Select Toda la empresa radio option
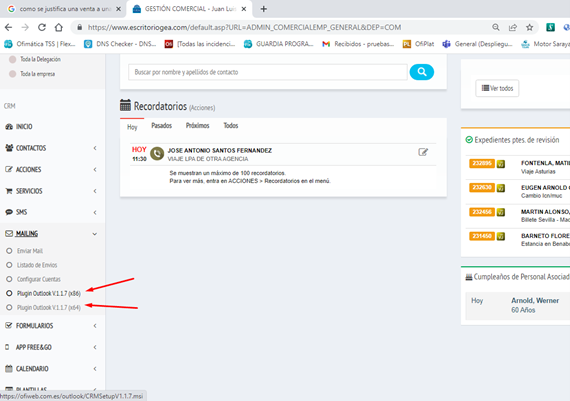The height and width of the screenshot is (401, 570). pos(12,74)
